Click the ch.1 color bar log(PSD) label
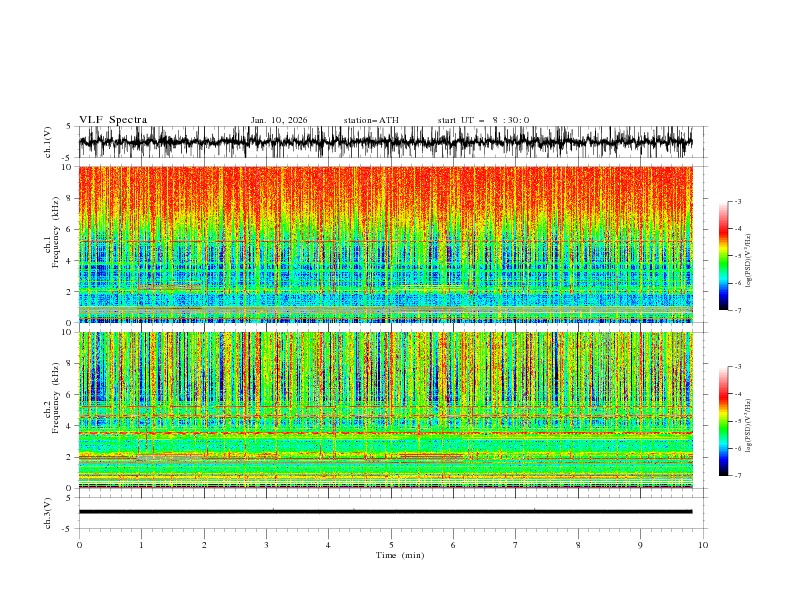Screen dimensions: 792x612 (x=748, y=260)
